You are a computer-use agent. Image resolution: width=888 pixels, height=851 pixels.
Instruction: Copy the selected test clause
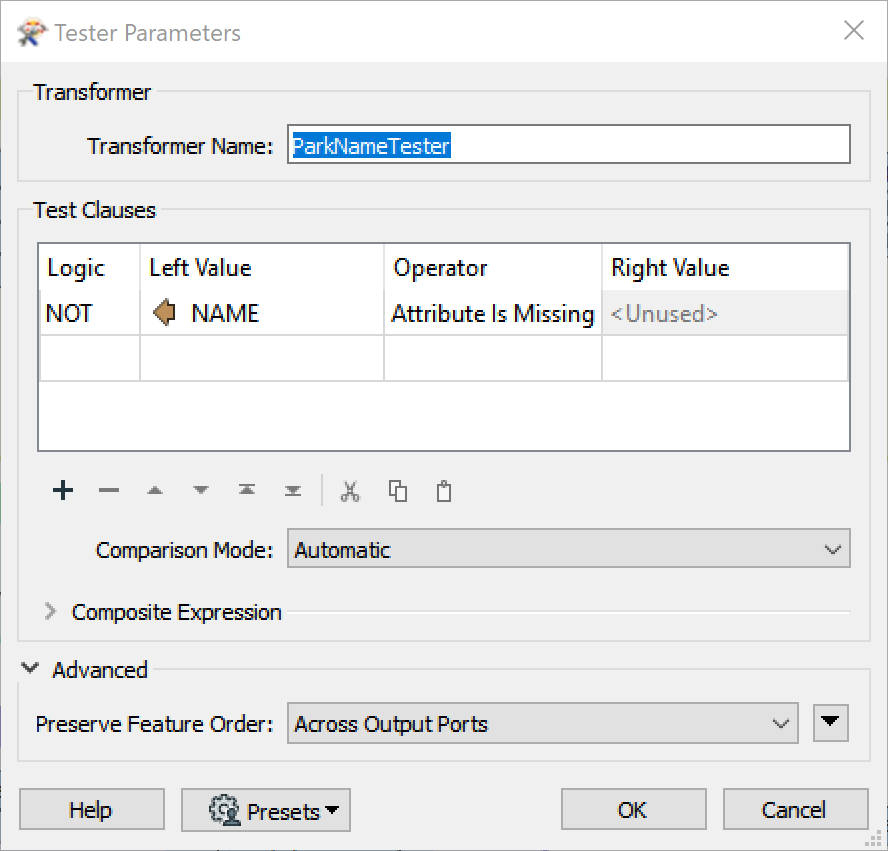coord(397,490)
